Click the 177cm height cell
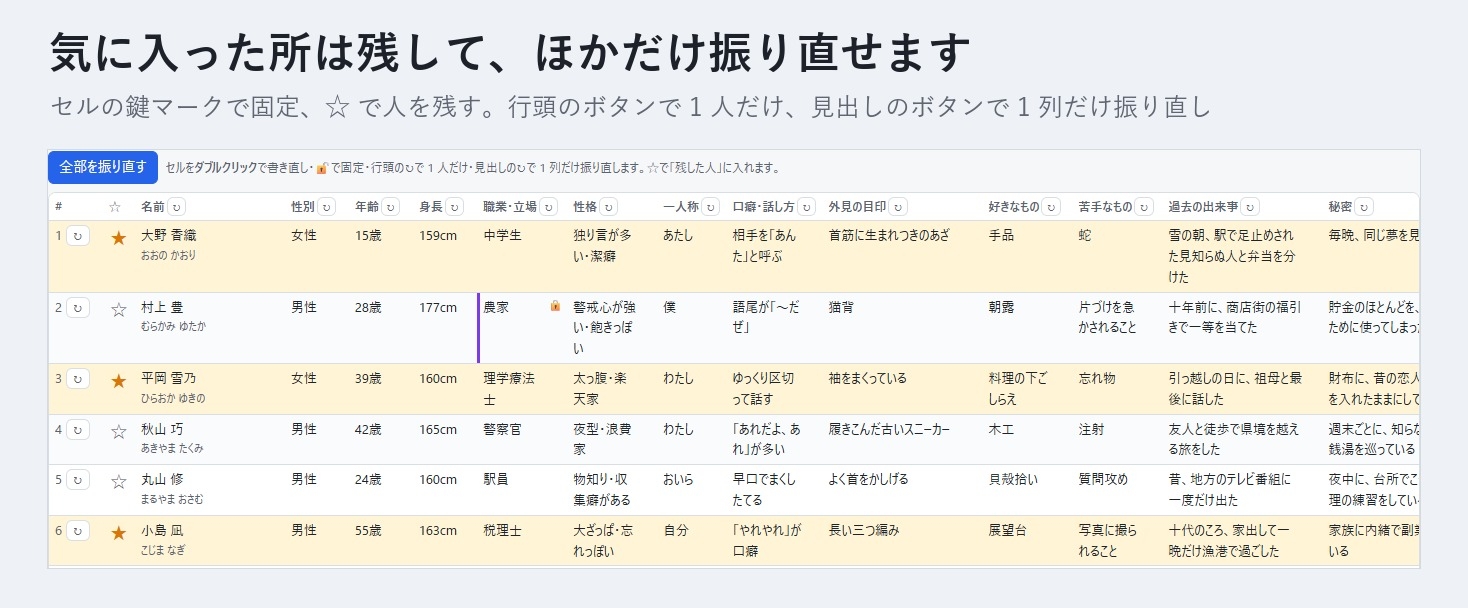The height and width of the screenshot is (608, 1468). [x=445, y=328]
